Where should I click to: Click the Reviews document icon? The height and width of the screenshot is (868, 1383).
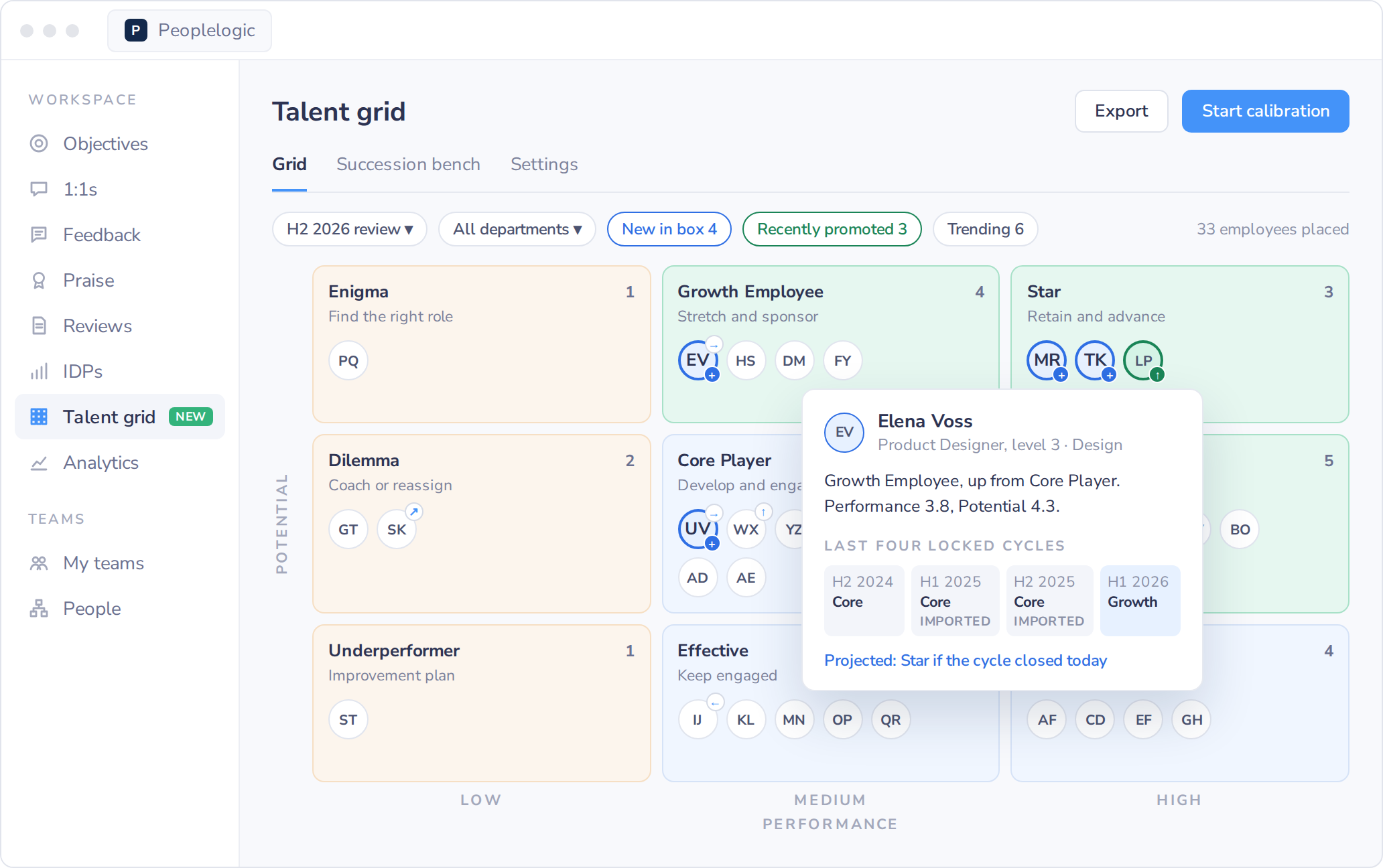pyautogui.click(x=39, y=325)
